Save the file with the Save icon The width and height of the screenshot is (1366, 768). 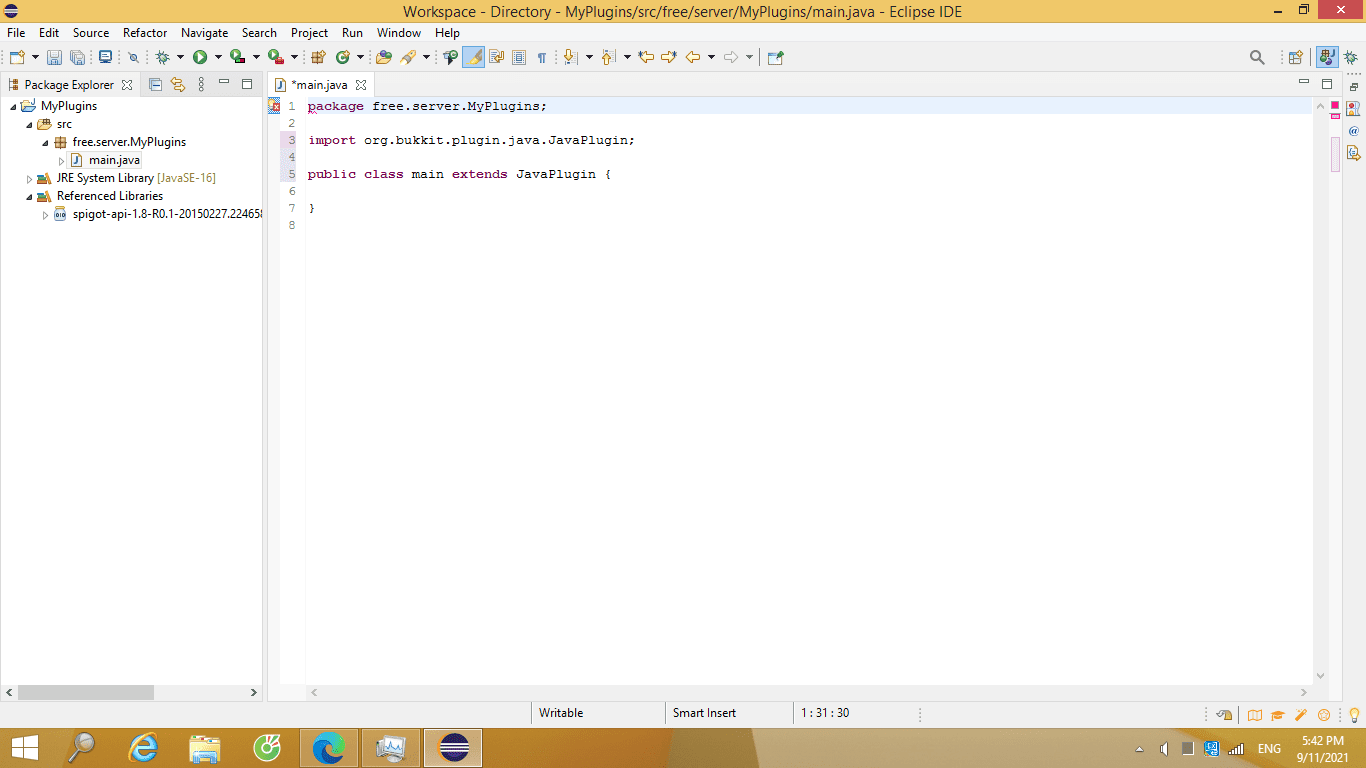(x=54, y=58)
